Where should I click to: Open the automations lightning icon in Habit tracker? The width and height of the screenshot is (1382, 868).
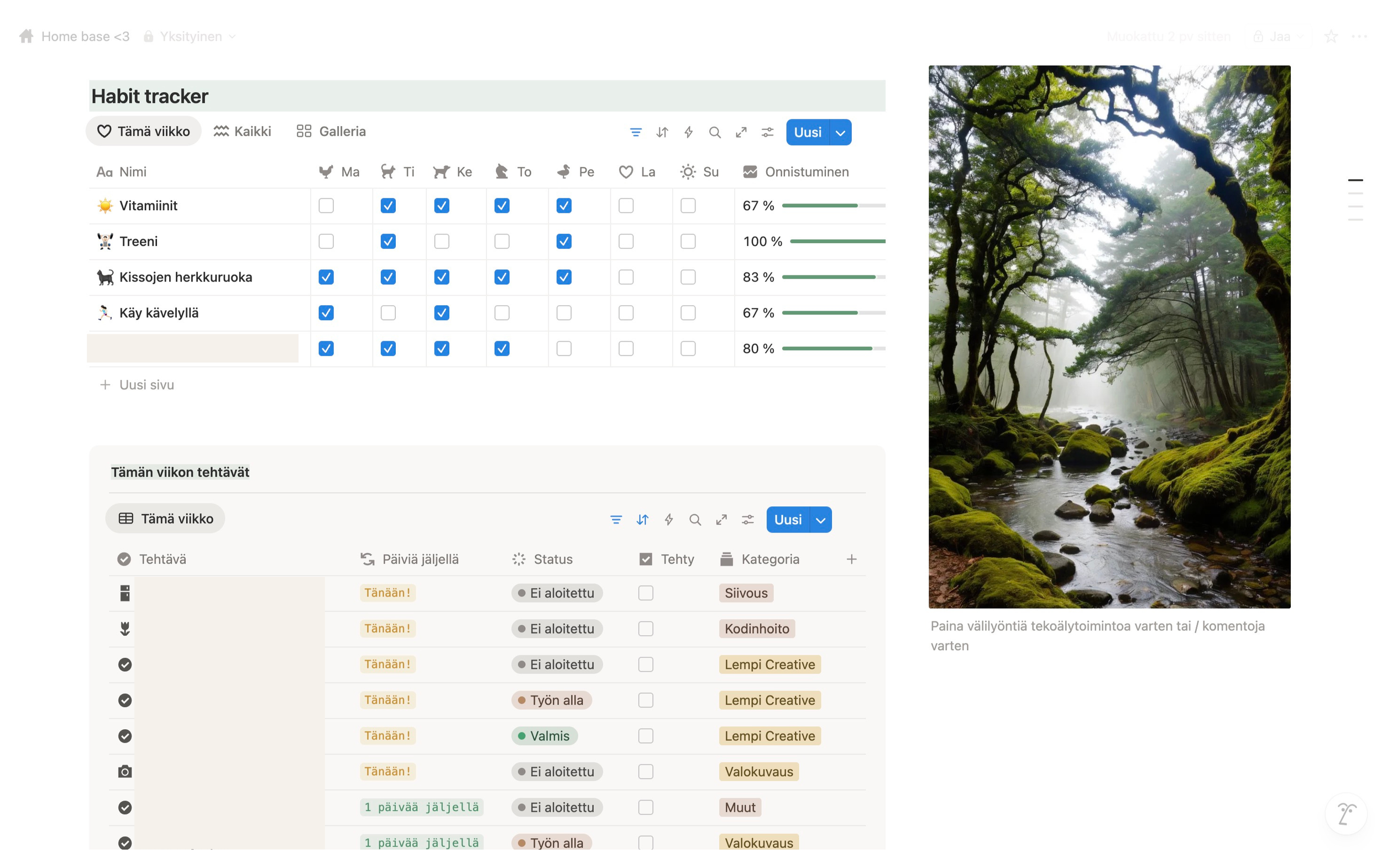[x=688, y=132]
